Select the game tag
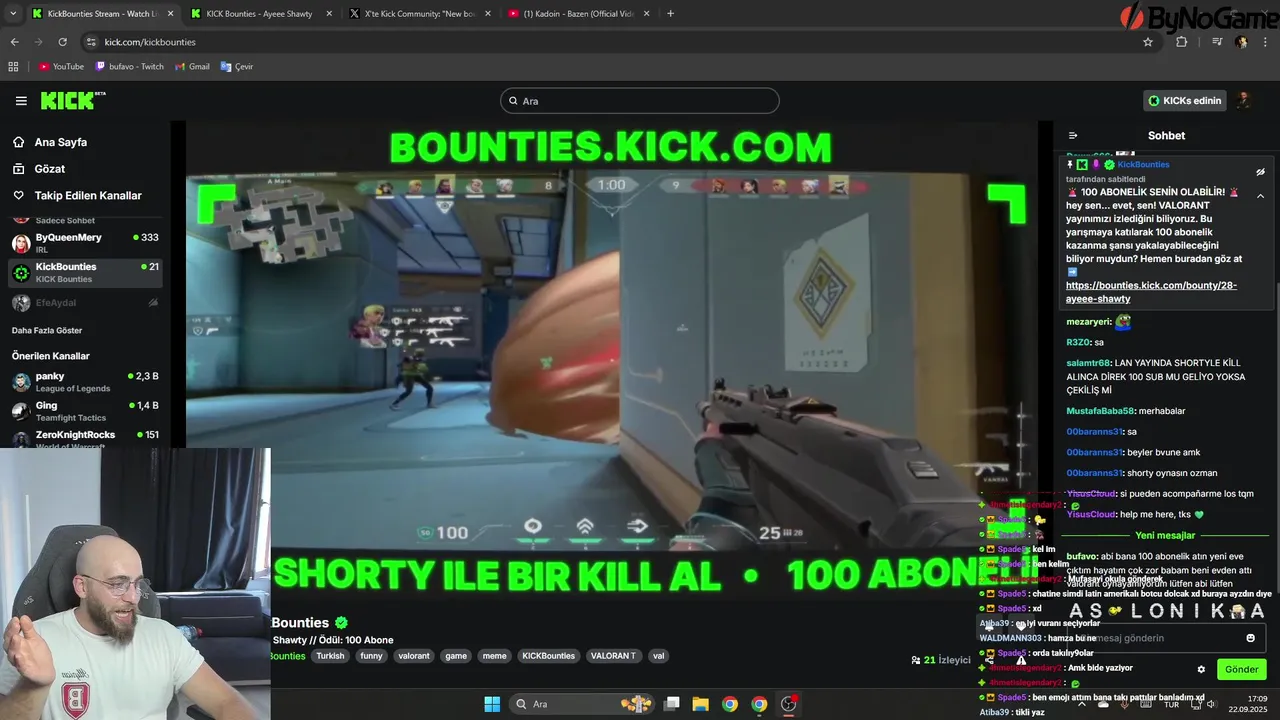 [x=456, y=656]
